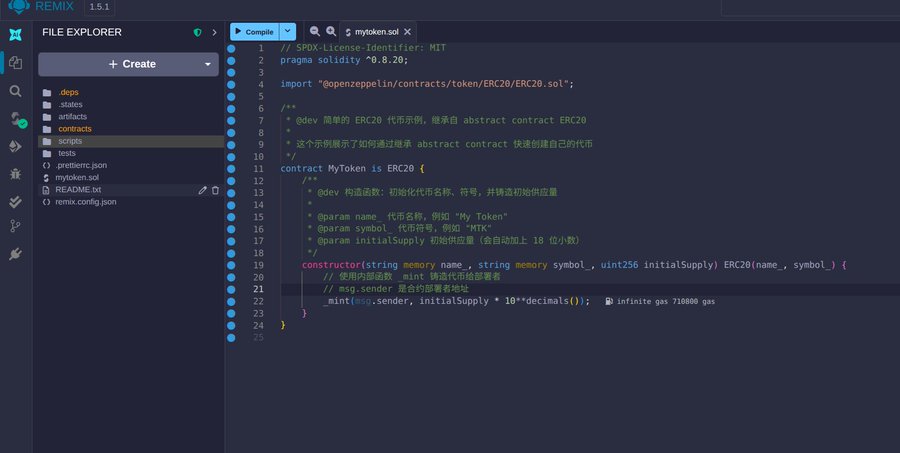Click the 'contract MyToken is ERC20' line
The image size is (900, 453).
(x=352, y=169)
